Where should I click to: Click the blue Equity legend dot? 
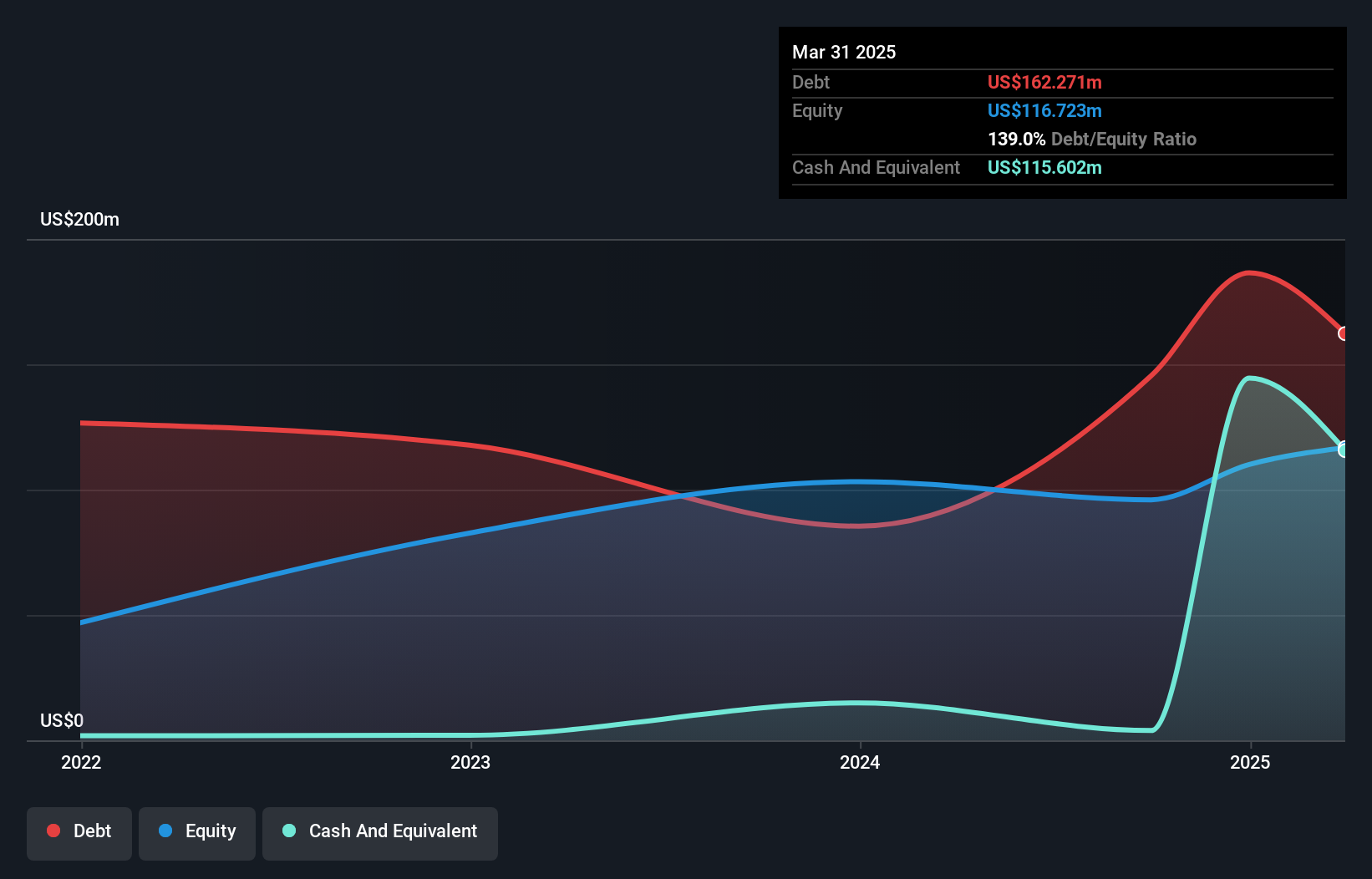coord(165,831)
